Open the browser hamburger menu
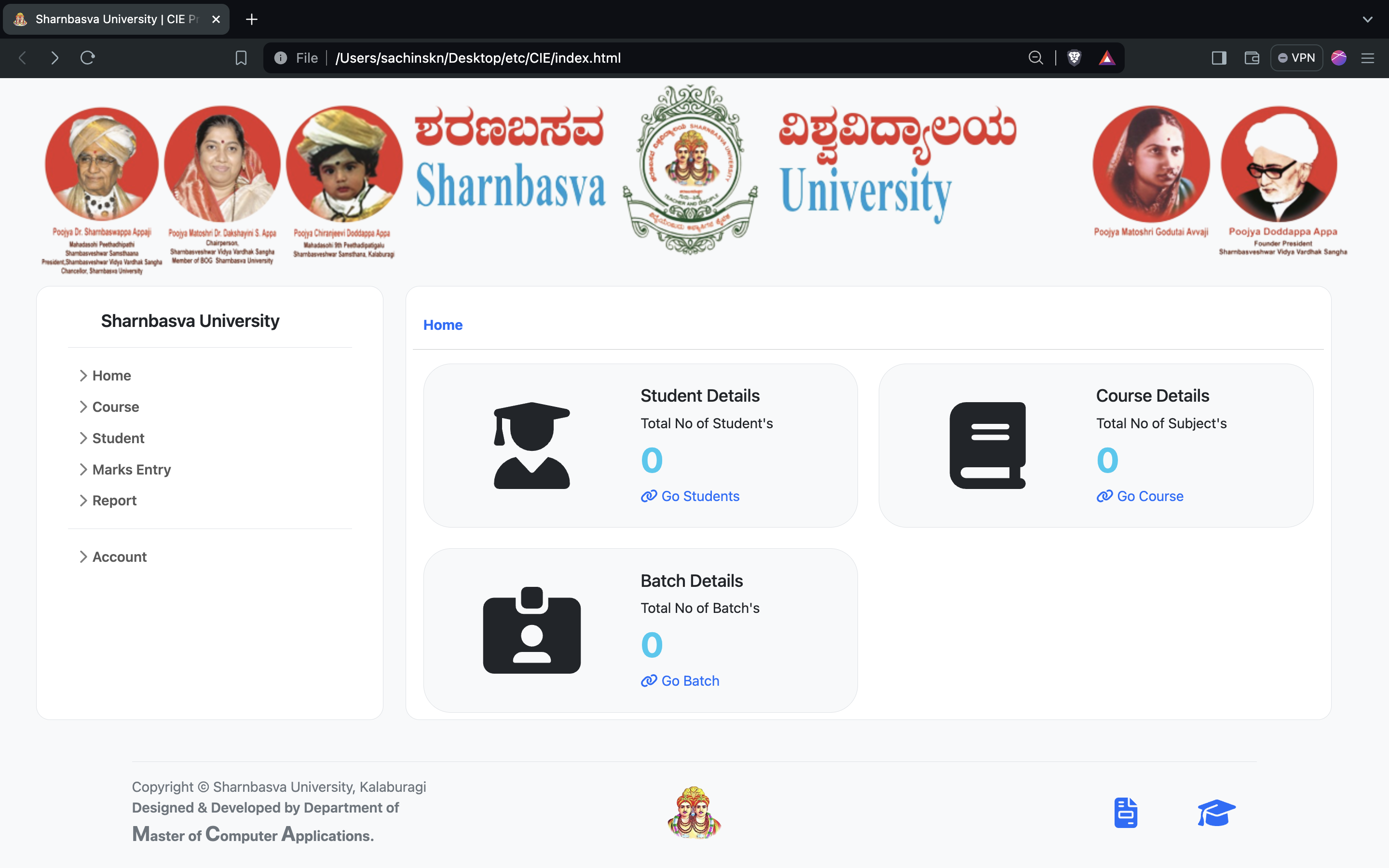 point(1368,58)
